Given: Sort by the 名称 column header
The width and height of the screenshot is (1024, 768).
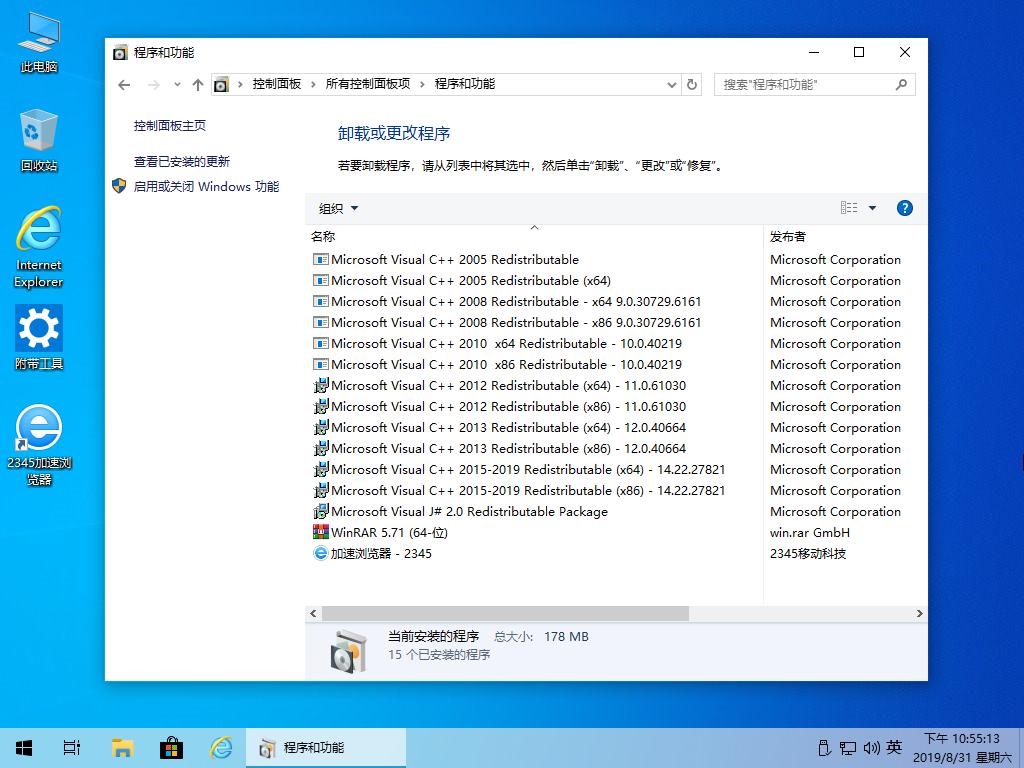Looking at the screenshot, I should click(534, 236).
